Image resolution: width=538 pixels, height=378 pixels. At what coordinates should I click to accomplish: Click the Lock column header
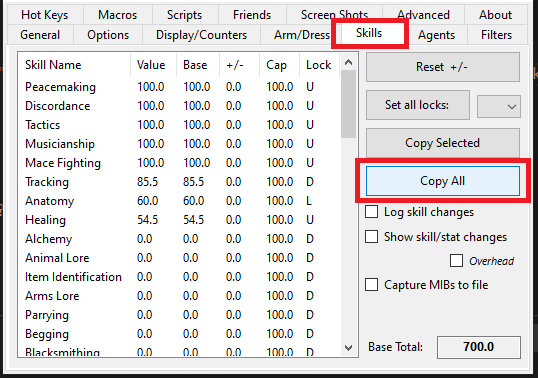(319, 65)
